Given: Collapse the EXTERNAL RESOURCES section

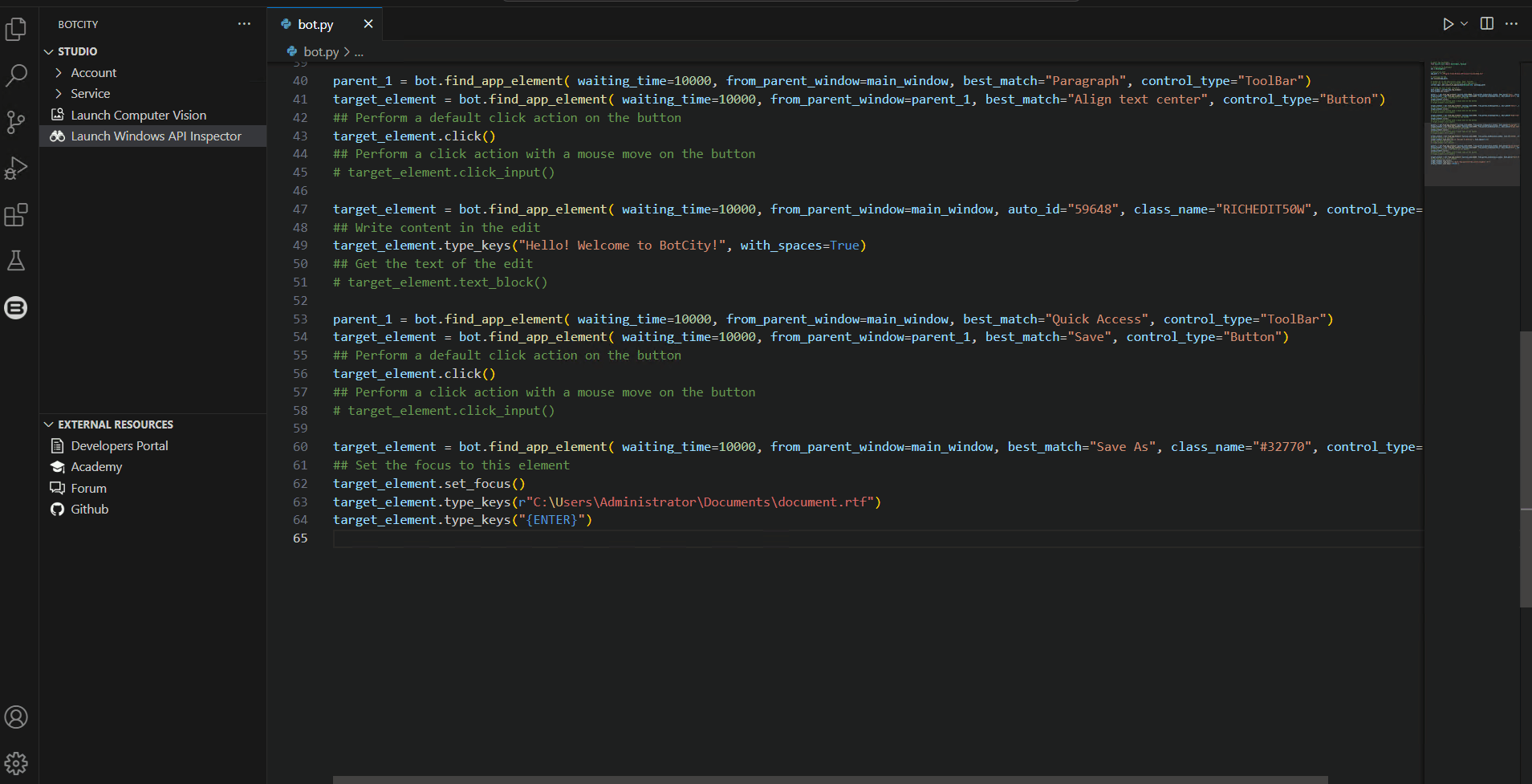Looking at the screenshot, I should [x=152, y=424].
